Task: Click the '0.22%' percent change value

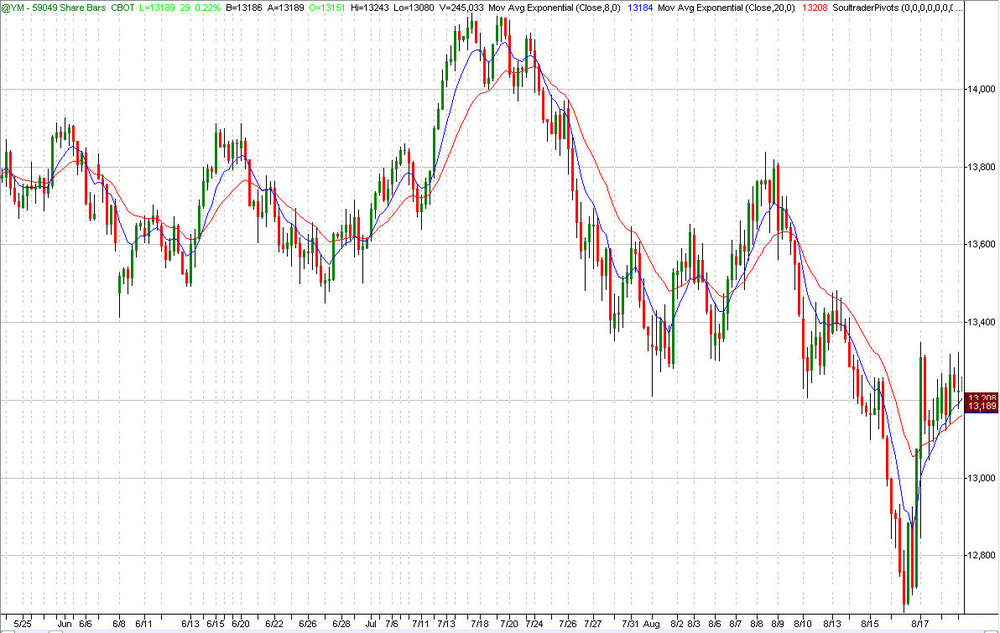Action: click(207, 8)
